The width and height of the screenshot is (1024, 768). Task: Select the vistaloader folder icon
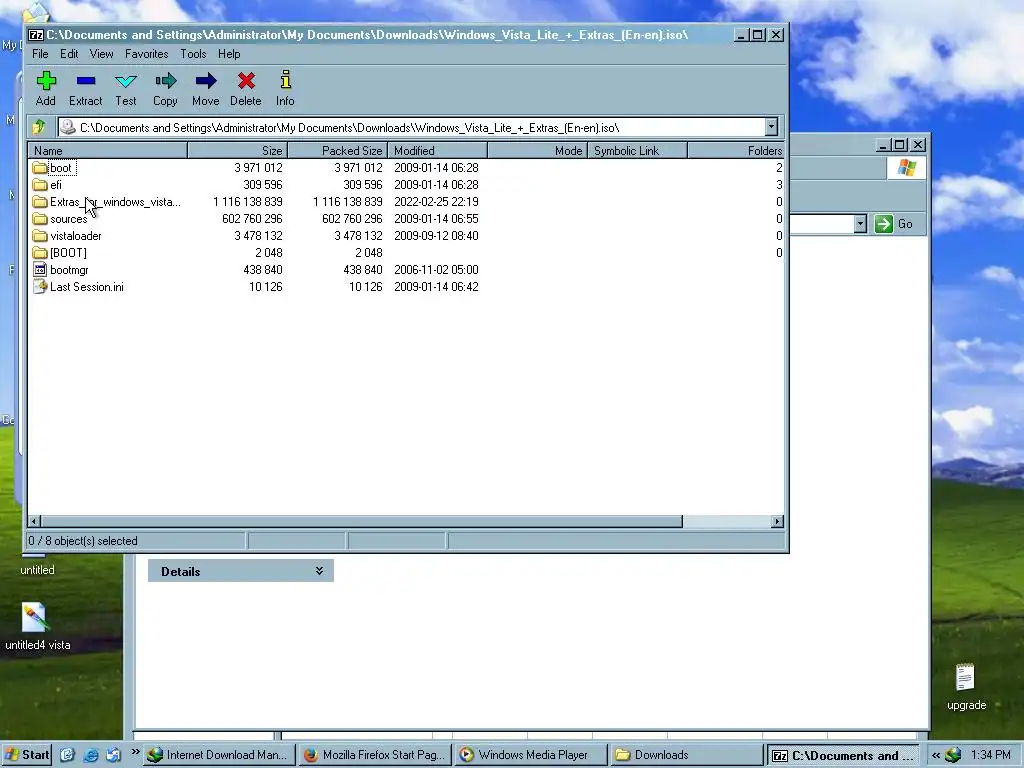(x=40, y=236)
